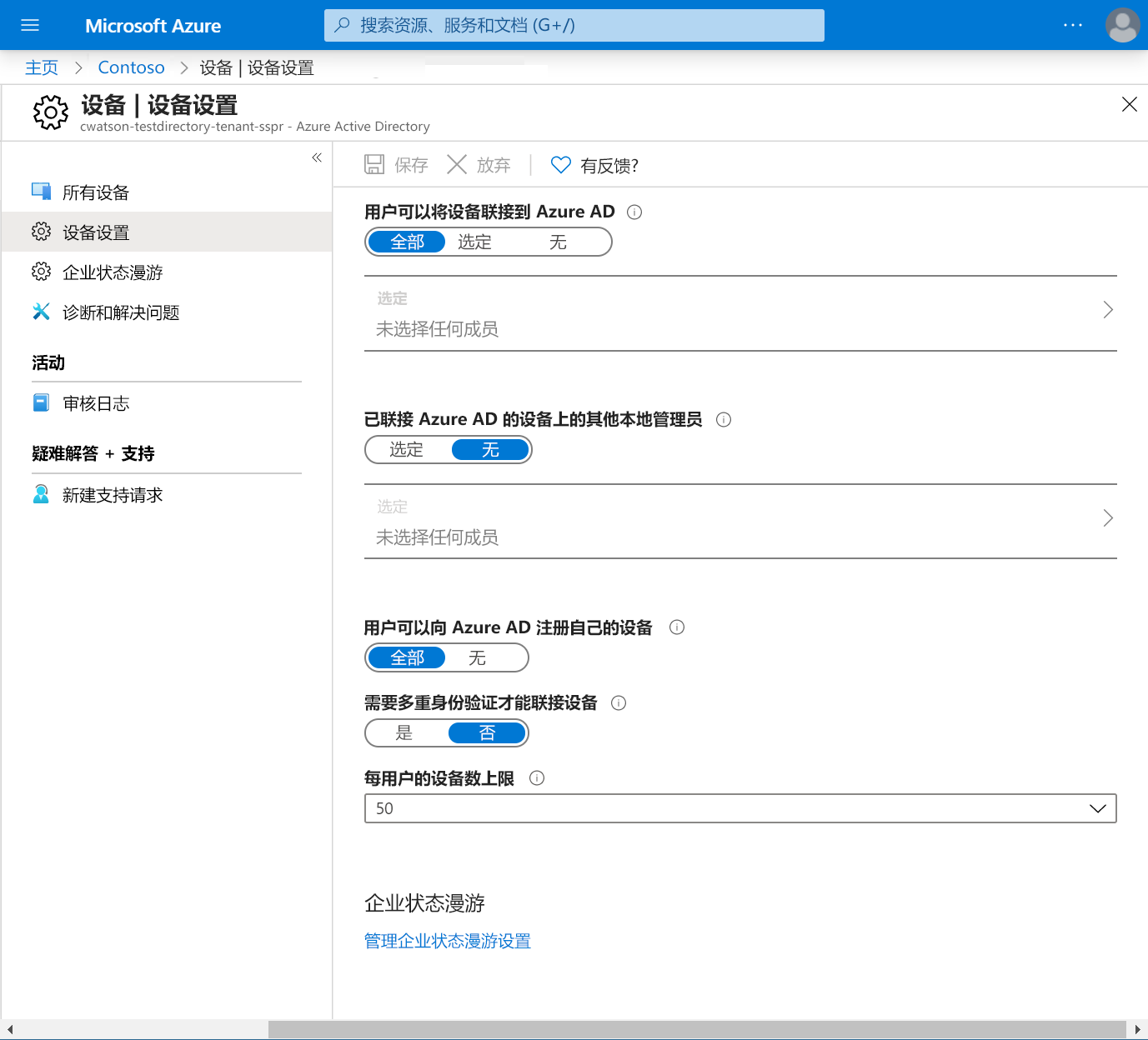
Task: Show info for 需要多重身份验证 setting
Action: pyautogui.click(x=619, y=702)
